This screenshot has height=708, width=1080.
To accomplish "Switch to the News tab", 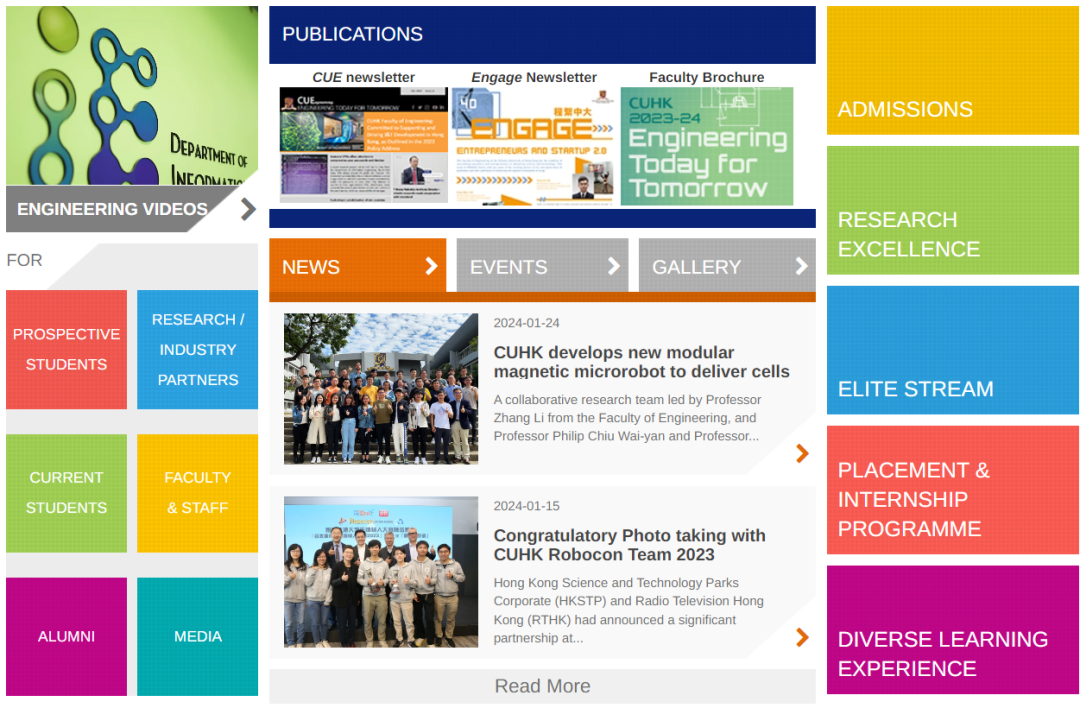I will tap(357, 266).
